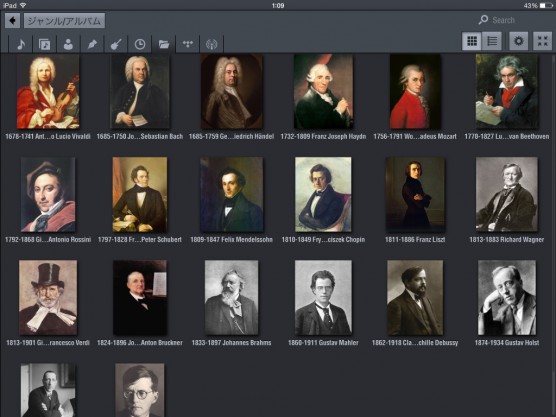Viewport: 556px width, 417px height.
Task: Open the Mozart portrait in red coat
Action: click(x=415, y=91)
